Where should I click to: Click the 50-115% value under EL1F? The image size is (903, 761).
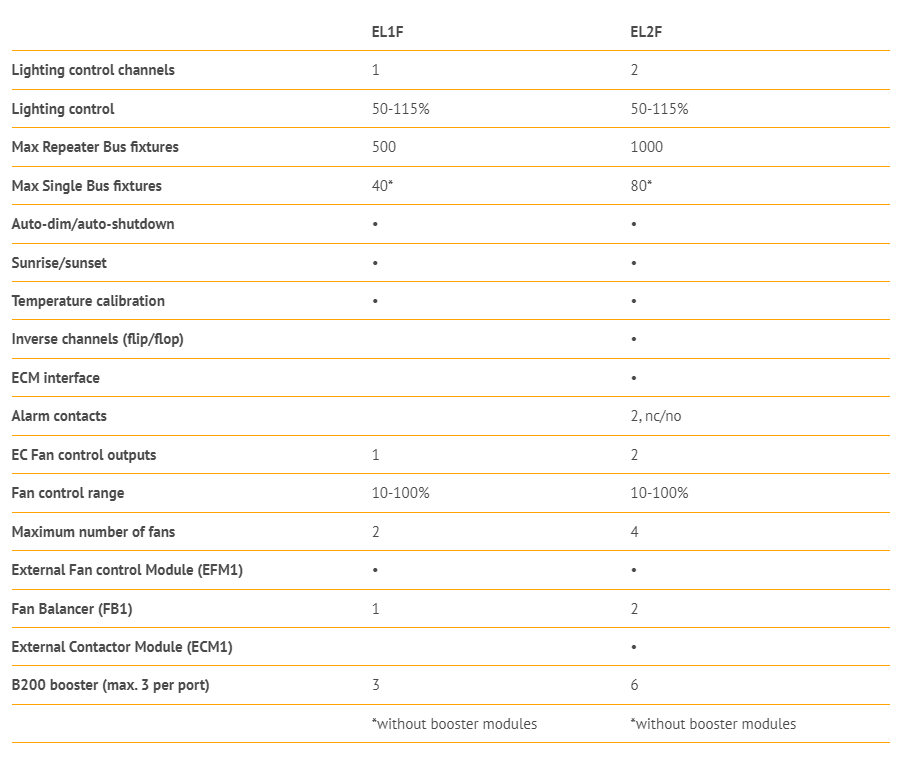(401, 109)
